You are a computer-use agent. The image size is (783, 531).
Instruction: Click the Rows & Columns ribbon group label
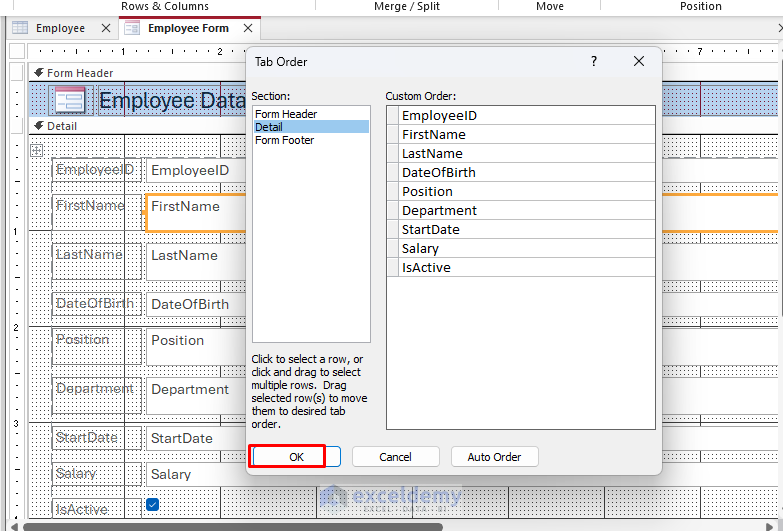(165, 6)
